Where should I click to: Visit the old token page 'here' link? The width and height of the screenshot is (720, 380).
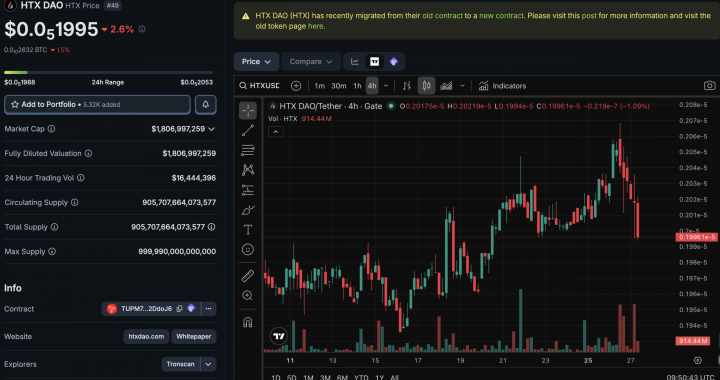315,26
